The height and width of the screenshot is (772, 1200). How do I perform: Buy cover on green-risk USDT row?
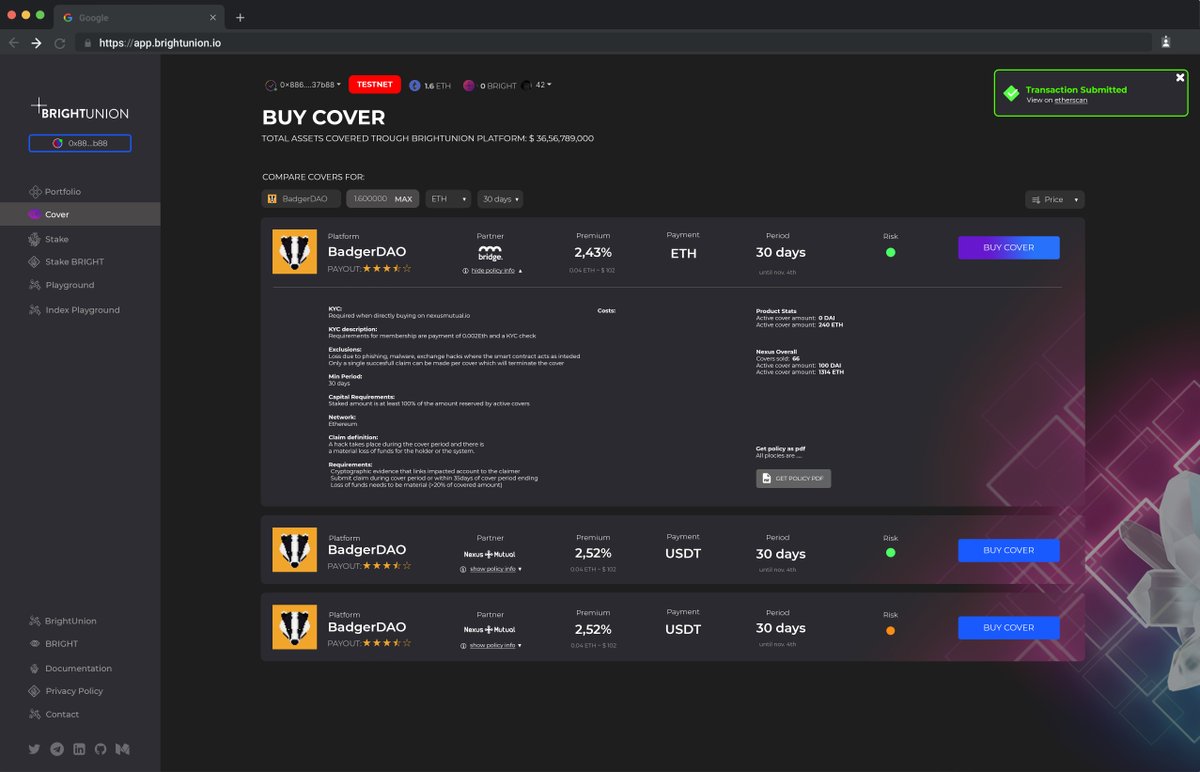tap(1008, 550)
